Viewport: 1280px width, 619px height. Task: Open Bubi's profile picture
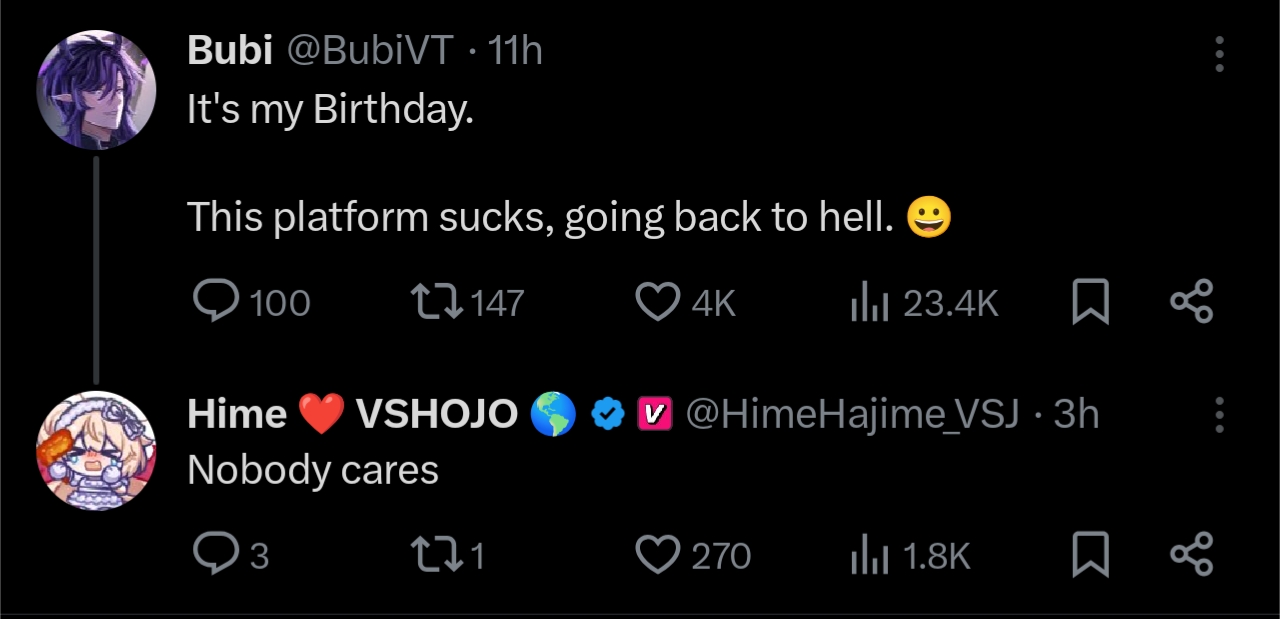pyautogui.click(x=96, y=89)
